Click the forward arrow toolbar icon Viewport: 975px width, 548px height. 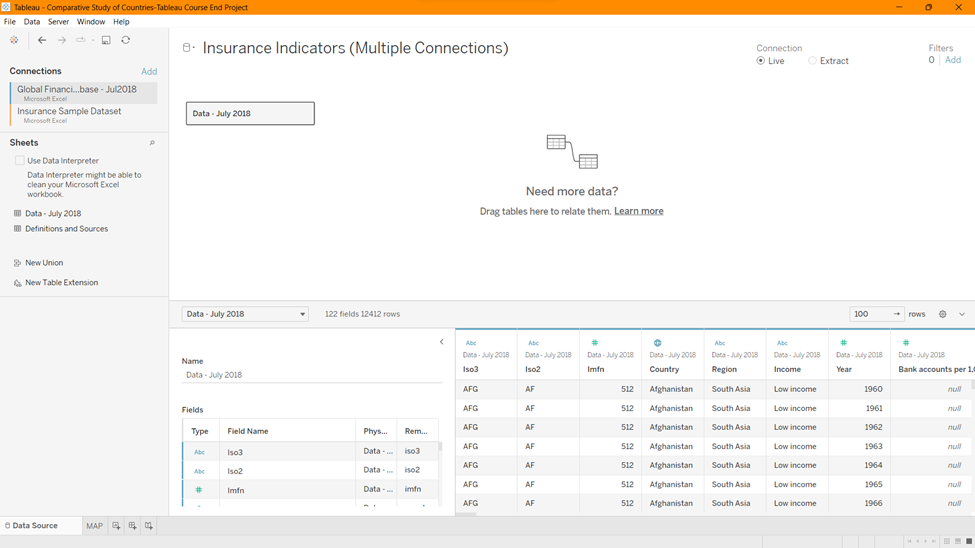pyautogui.click(x=62, y=40)
